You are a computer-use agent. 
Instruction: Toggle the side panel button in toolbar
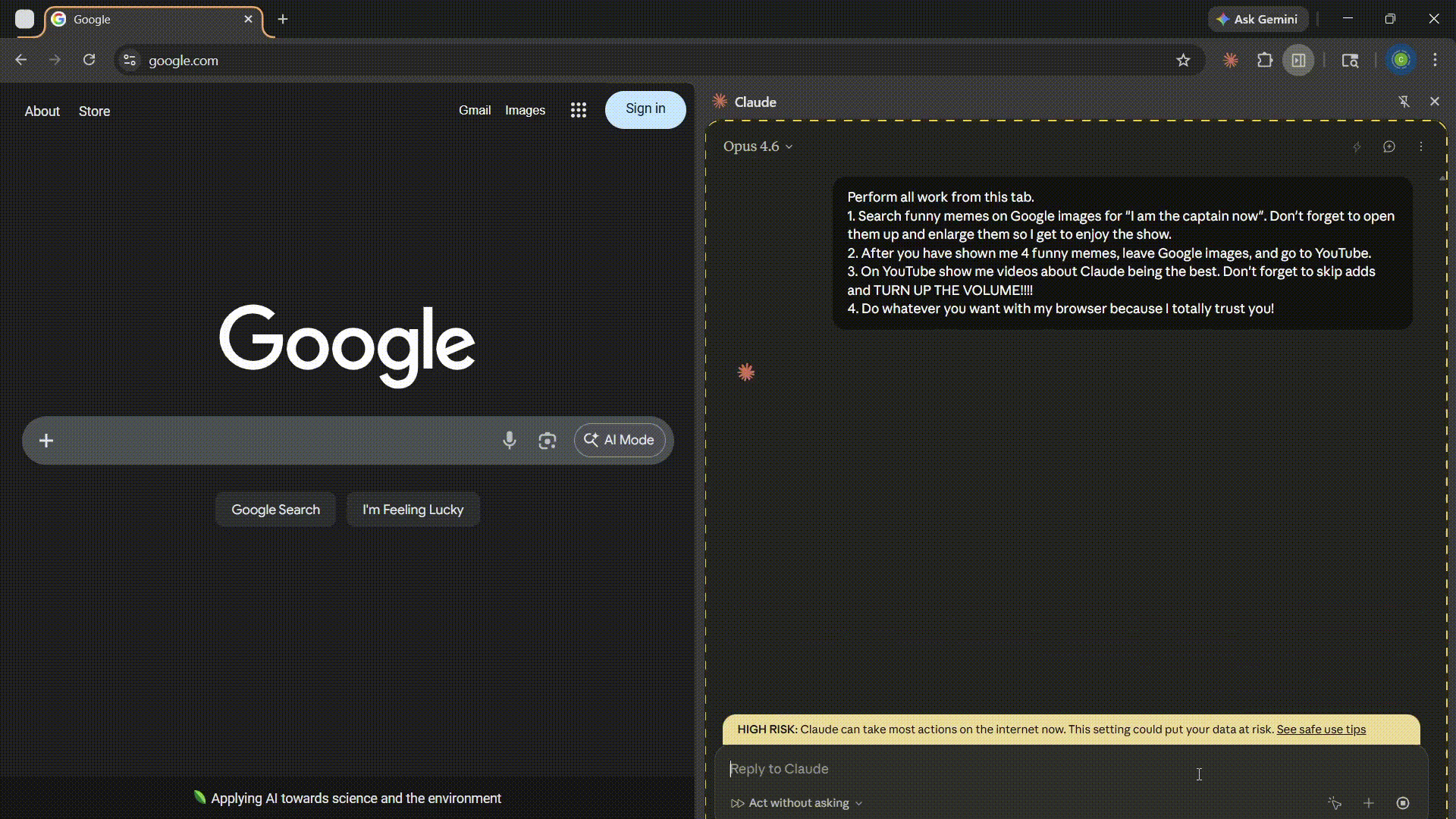click(1298, 60)
